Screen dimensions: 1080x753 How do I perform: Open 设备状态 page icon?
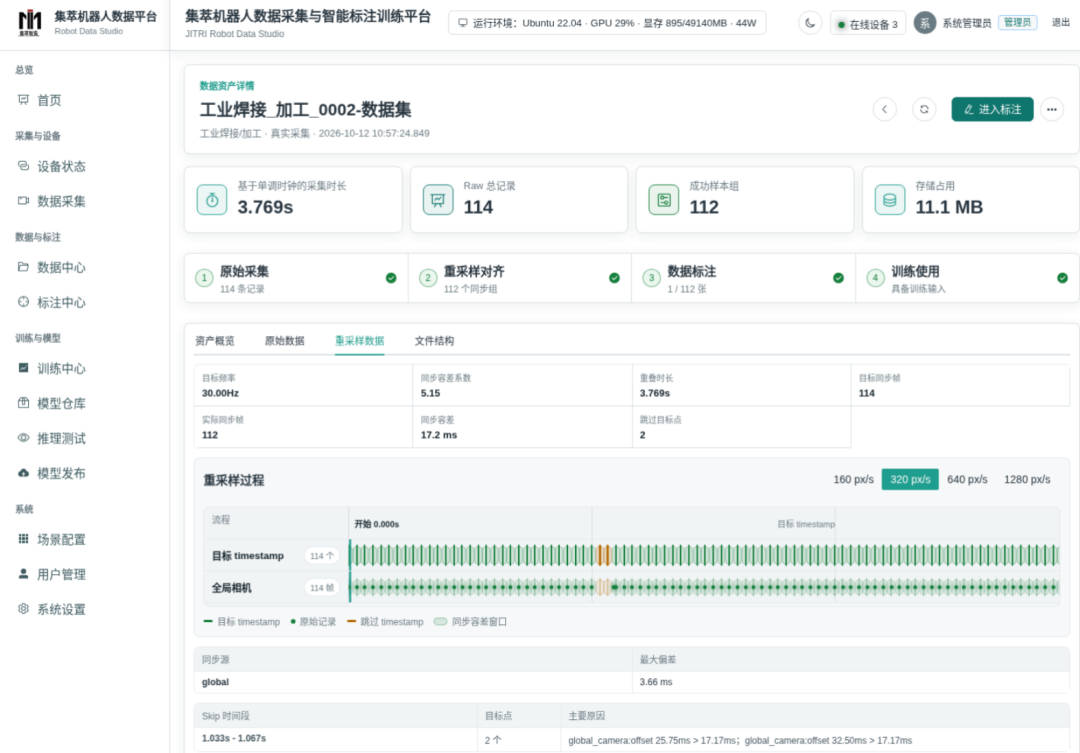(x=23, y=166)
